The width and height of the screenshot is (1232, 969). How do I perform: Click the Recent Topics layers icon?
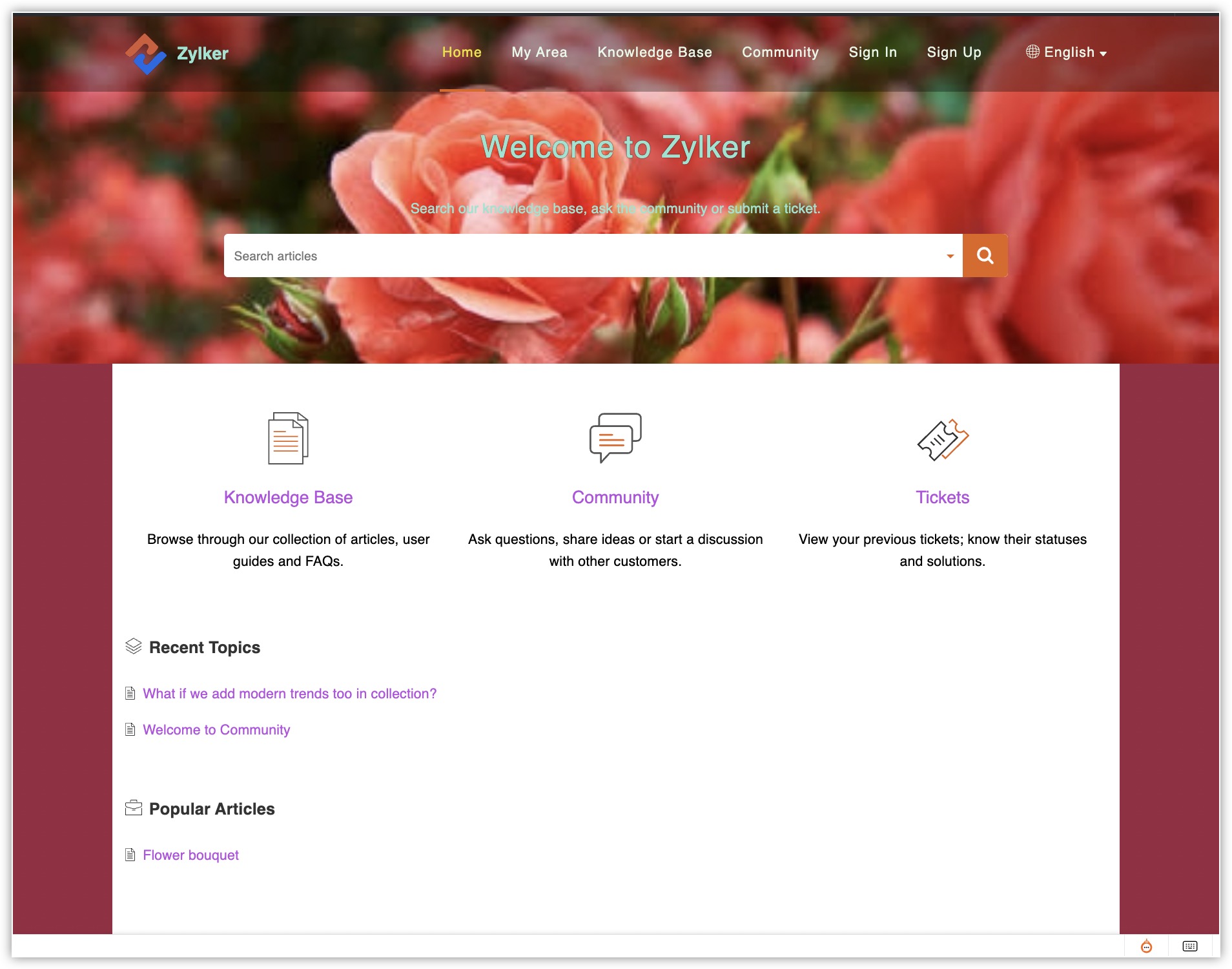[134, 646]
